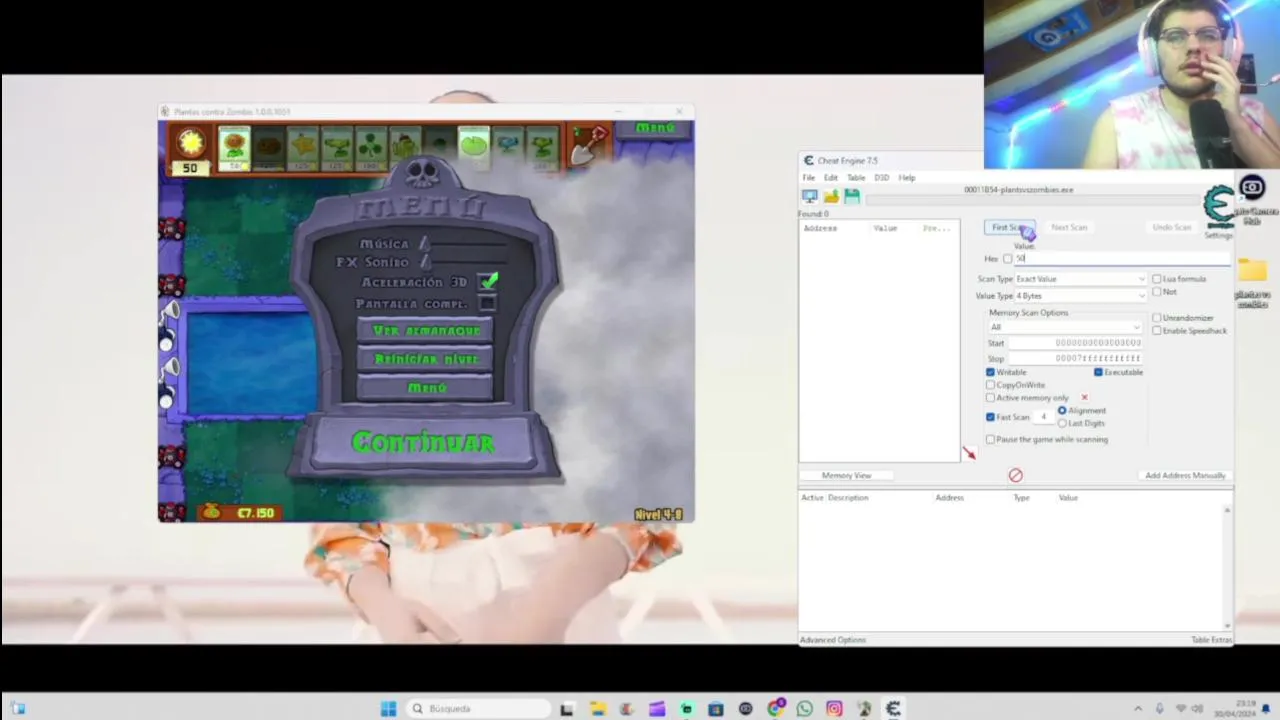Click the open folder icon in Cheat Engine
The width and height of the screenshot is (1280, 720).
(x=831, y=196)
